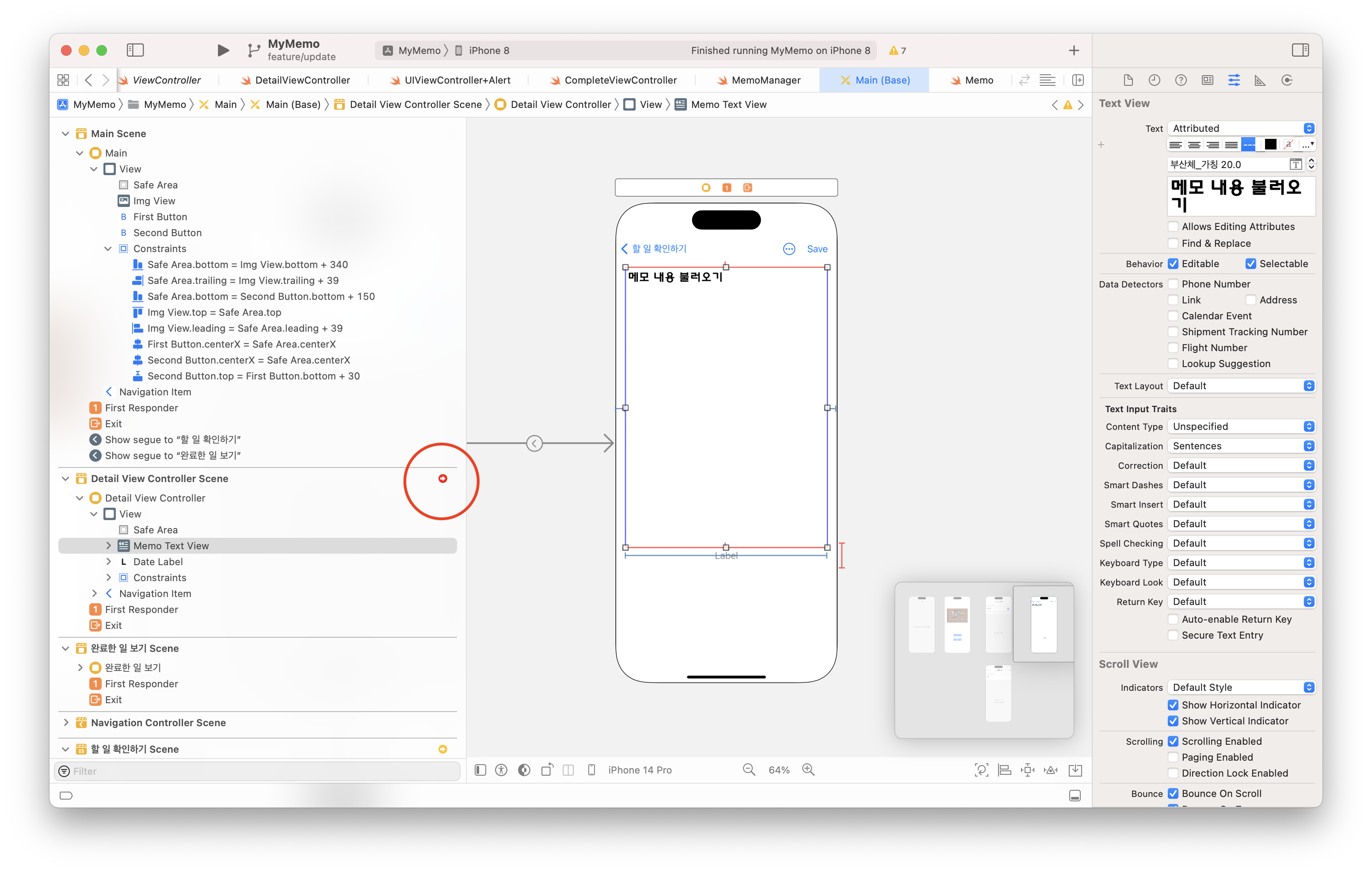1372x873 pixels.
Task: Click the canvas zoom out magnifier
Action: (749, 770)
